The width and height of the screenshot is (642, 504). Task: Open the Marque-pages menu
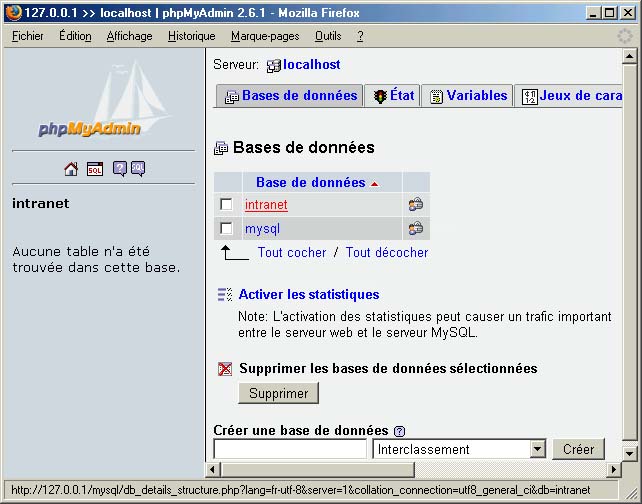click(x=265, y=36)
